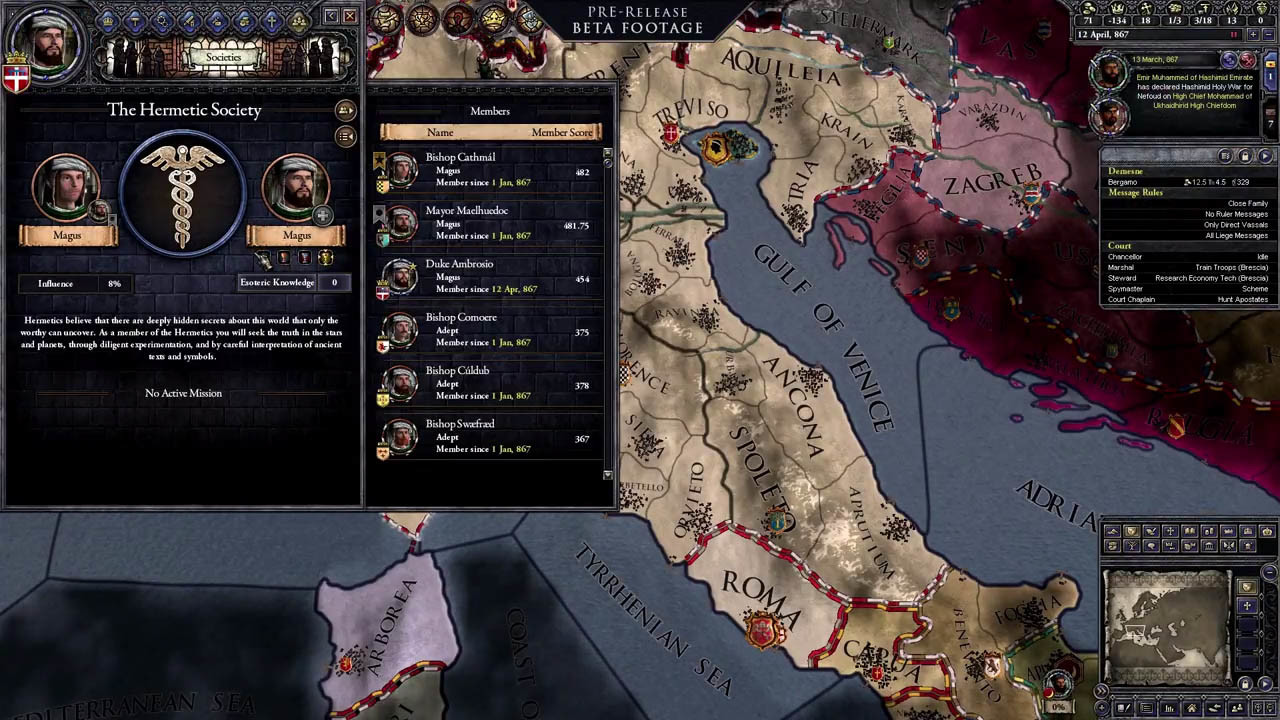Click the Societies banner button

tap(223, 57)
